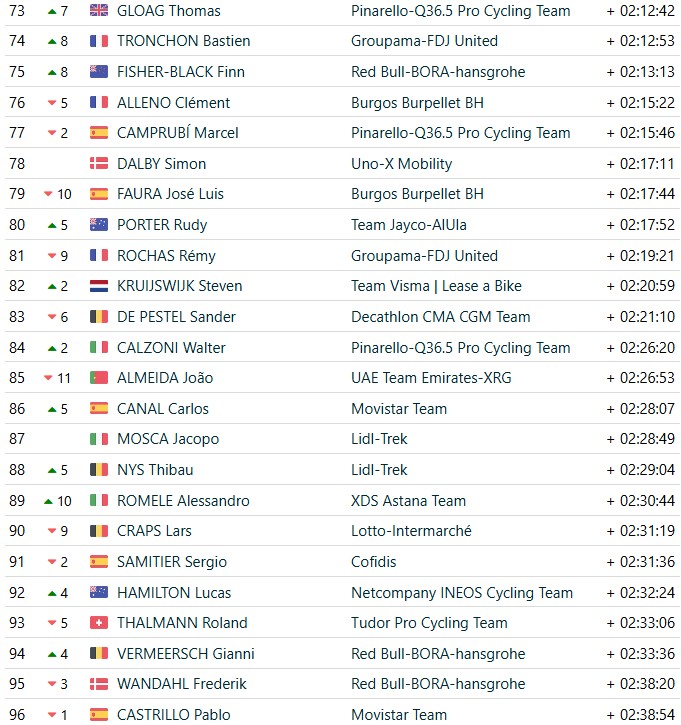
Task: Open UAE Team Emirates-XRG page
Action: 431,378
